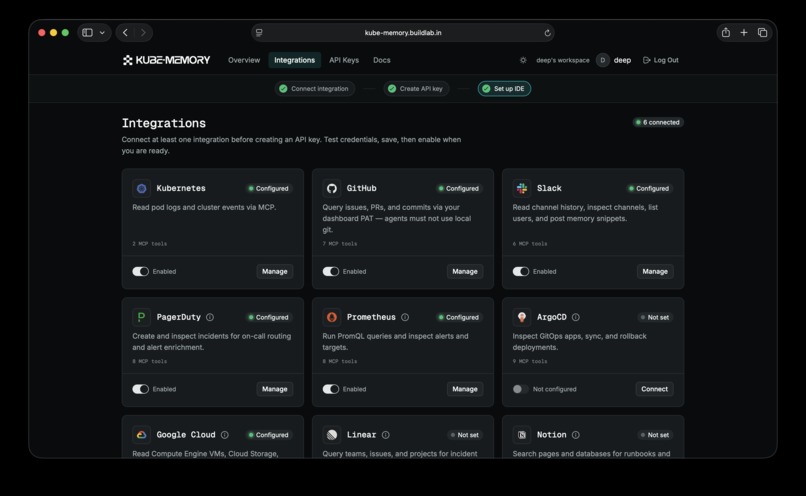Expand the sidebar options dropdown arrow
Viewport: 806px width, 496px height.
click(102, 33)
